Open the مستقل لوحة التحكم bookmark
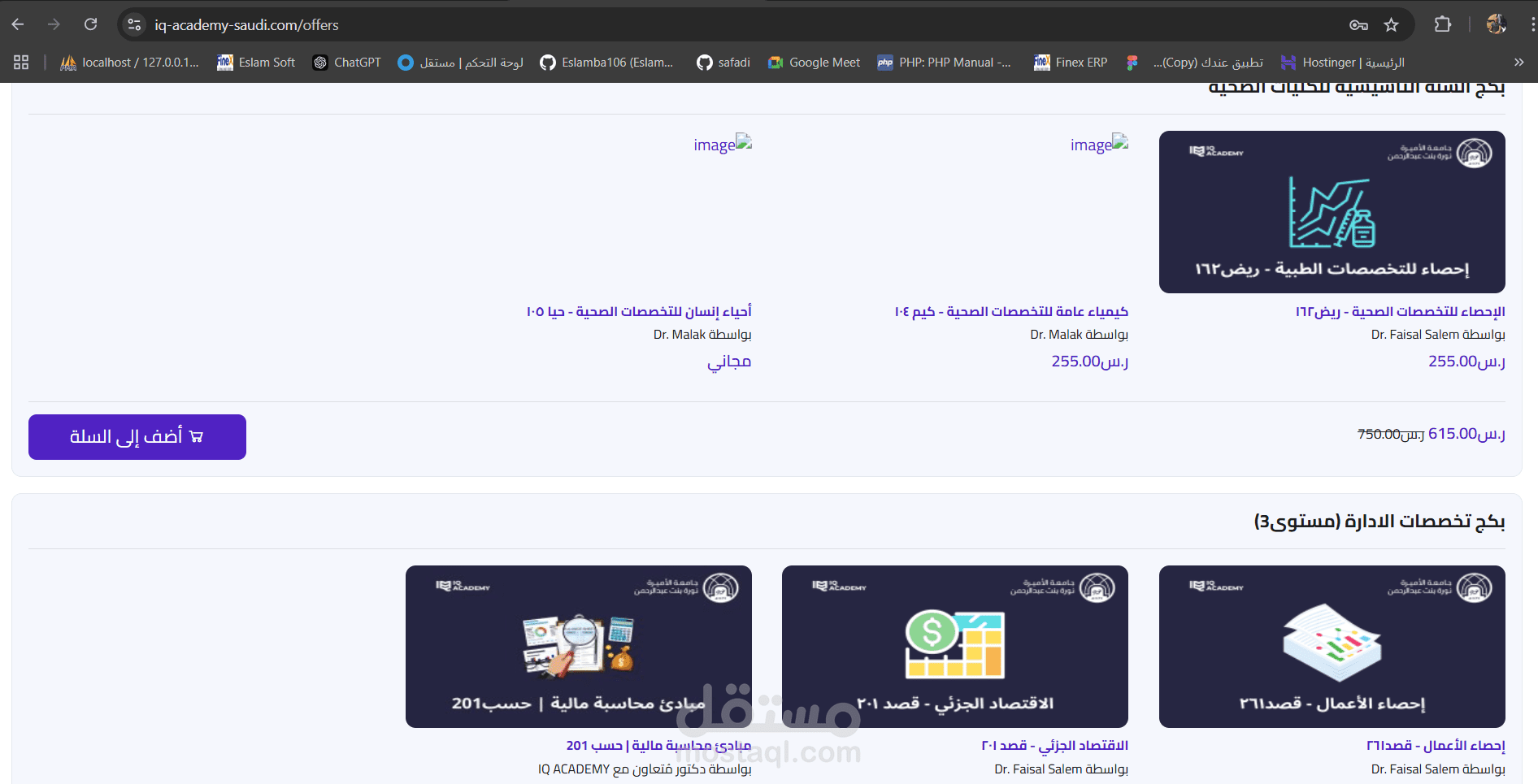The height and width of the screenshot is (784, 1538). pyautogui.click(x=460, y=63)
